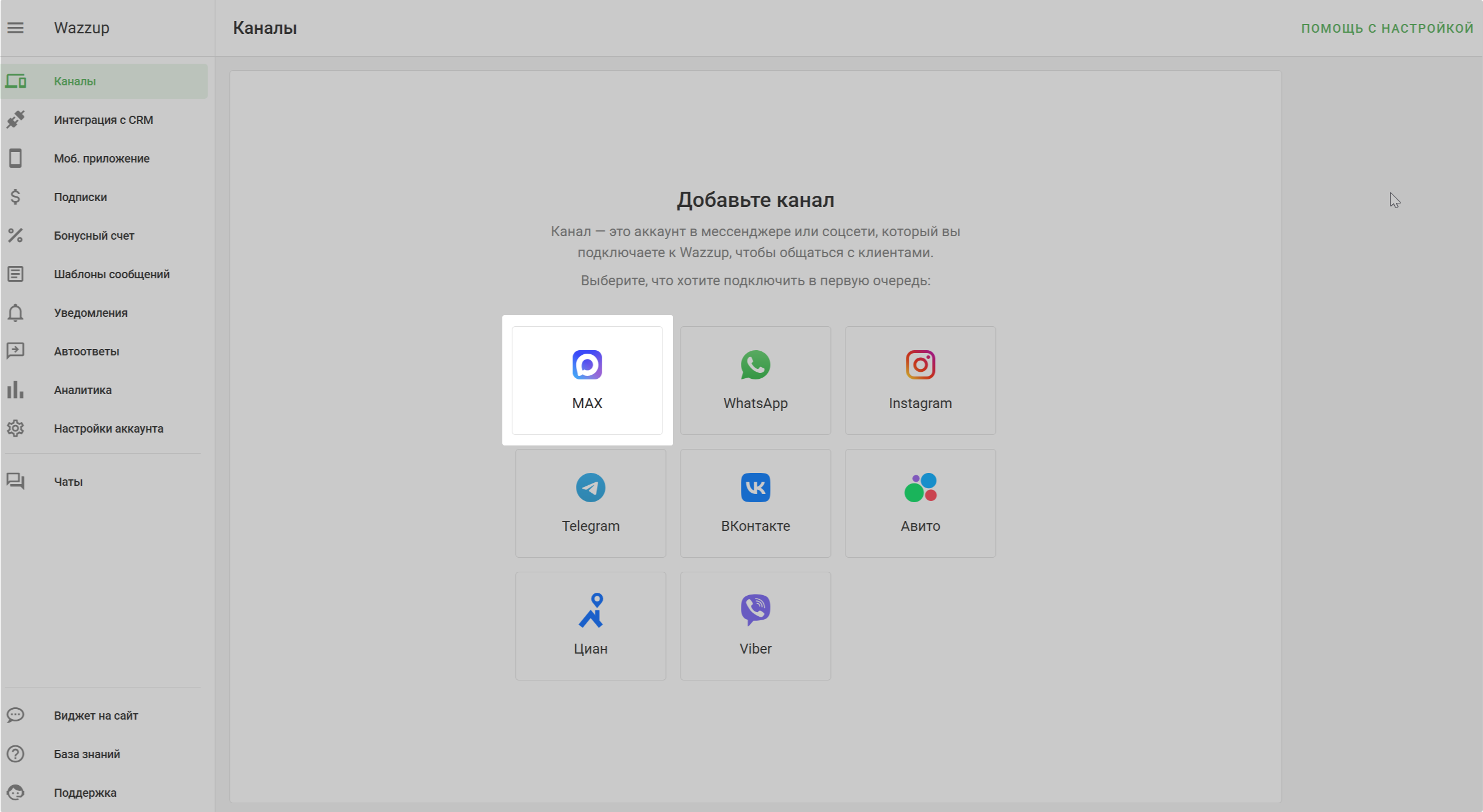Viewport: 1483px width, 812px height.
Task: Click the Instagram camera logo
Action: pyautogui.click(x=920, y=365)
